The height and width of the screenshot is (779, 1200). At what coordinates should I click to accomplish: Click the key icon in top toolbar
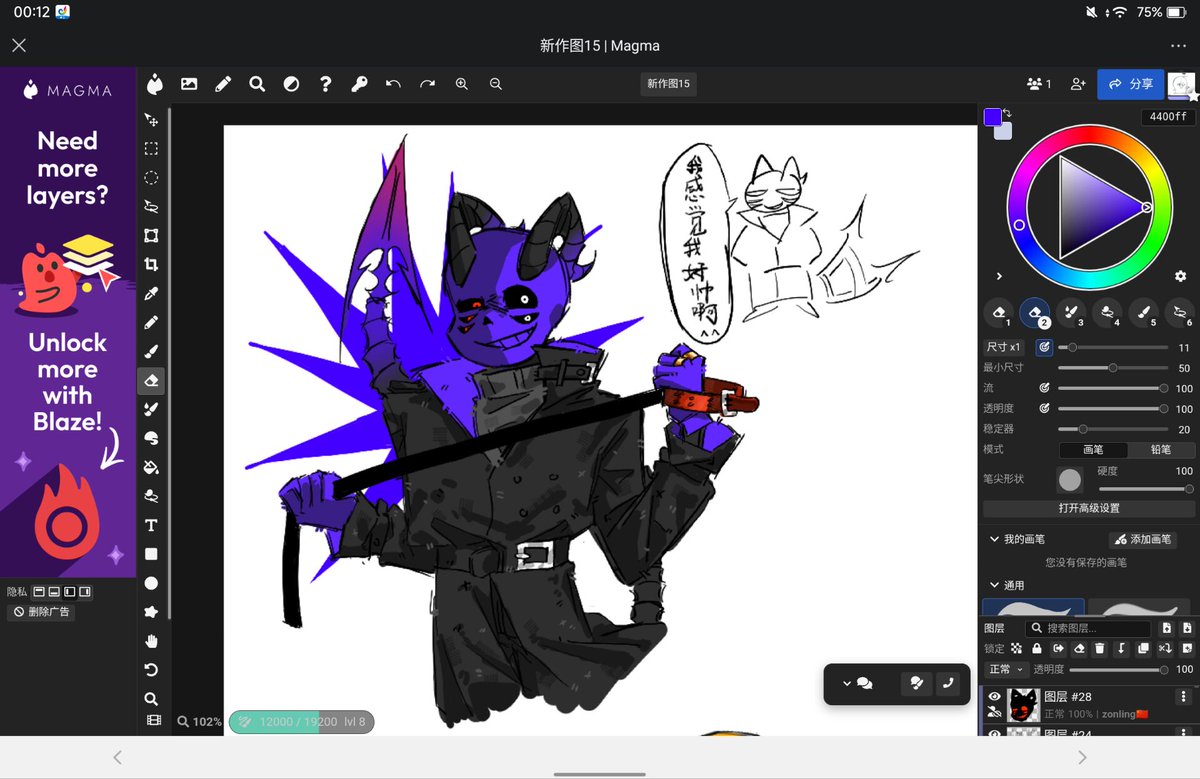pyautogui.click(x=359, y=84)
